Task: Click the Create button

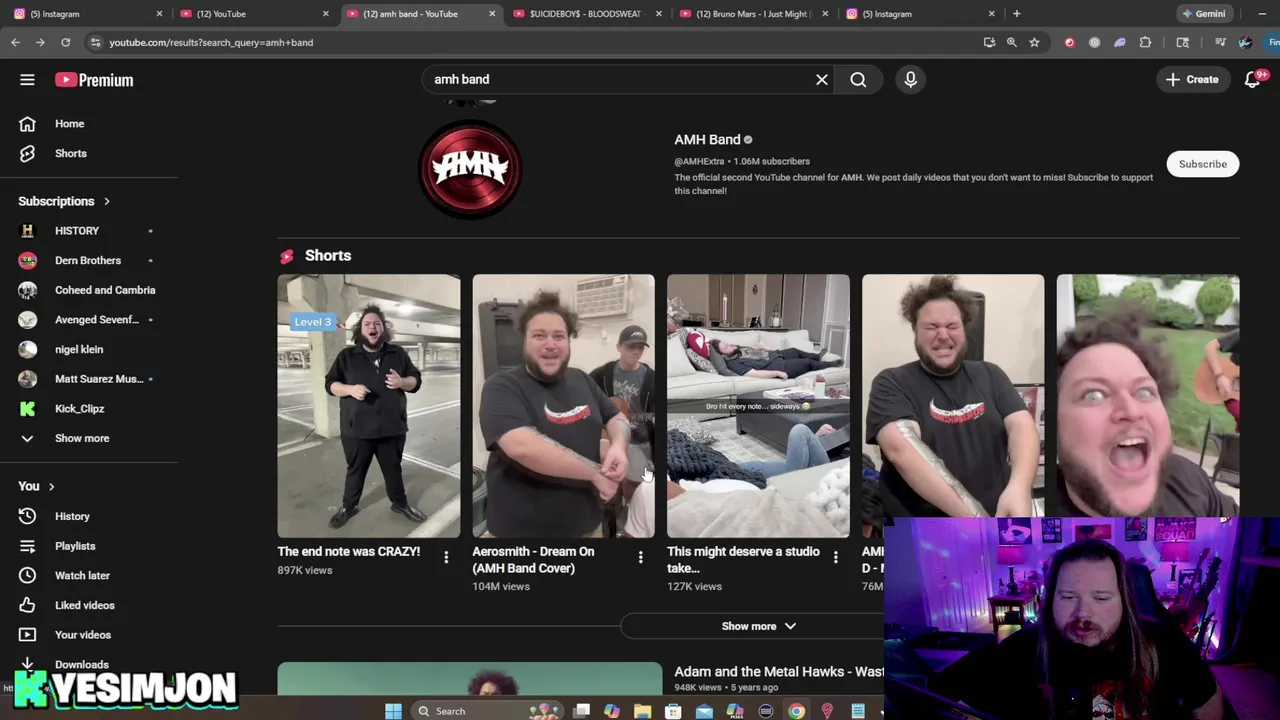Action: 1192,79
